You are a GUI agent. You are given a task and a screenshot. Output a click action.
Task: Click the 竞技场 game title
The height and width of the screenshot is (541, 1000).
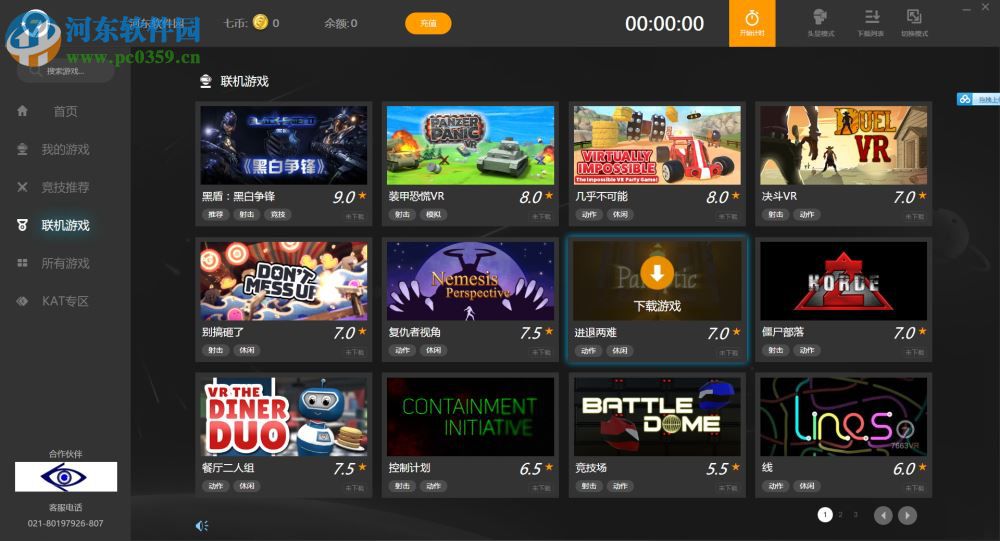(x=591, y=468)
